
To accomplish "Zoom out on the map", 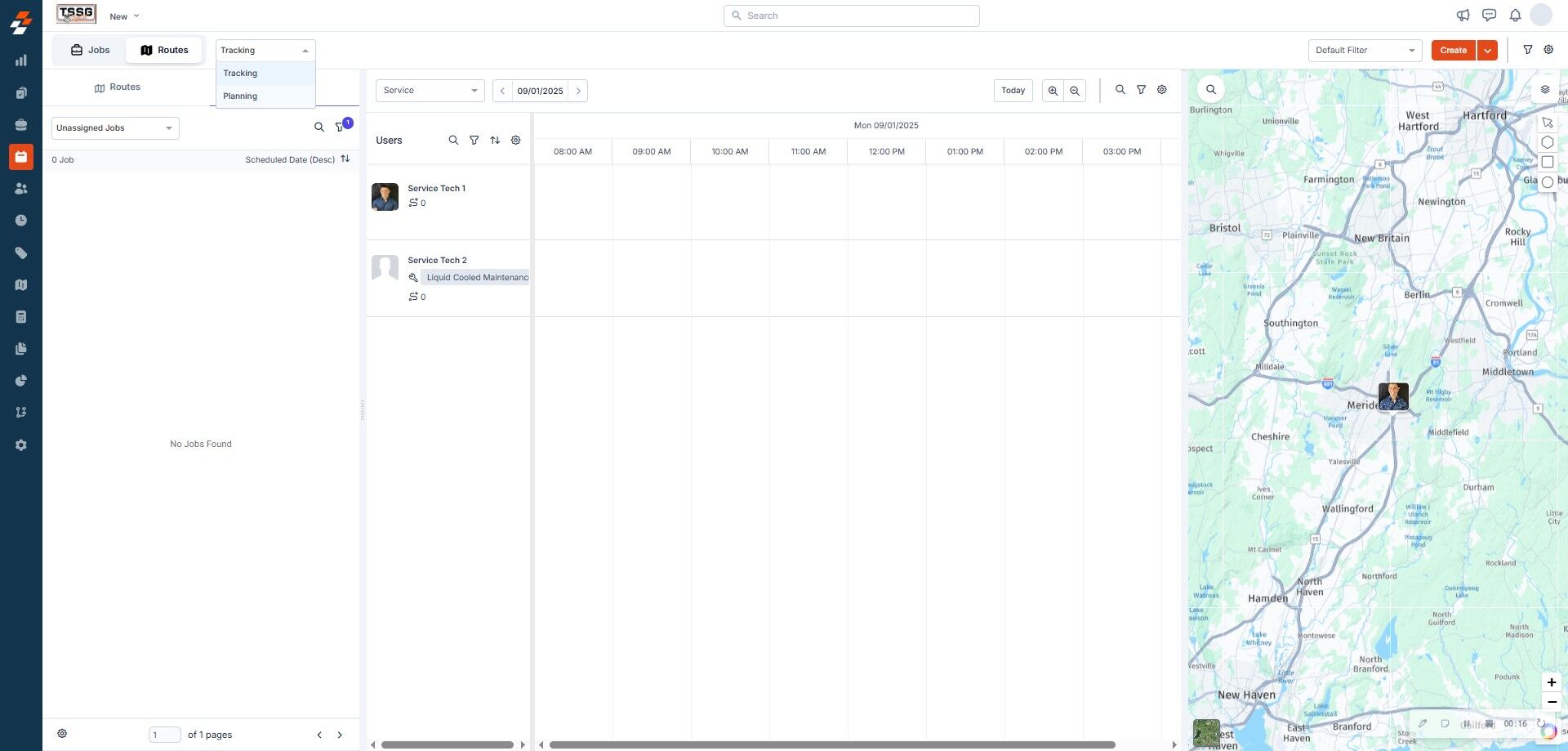I will coord(1552,702).
